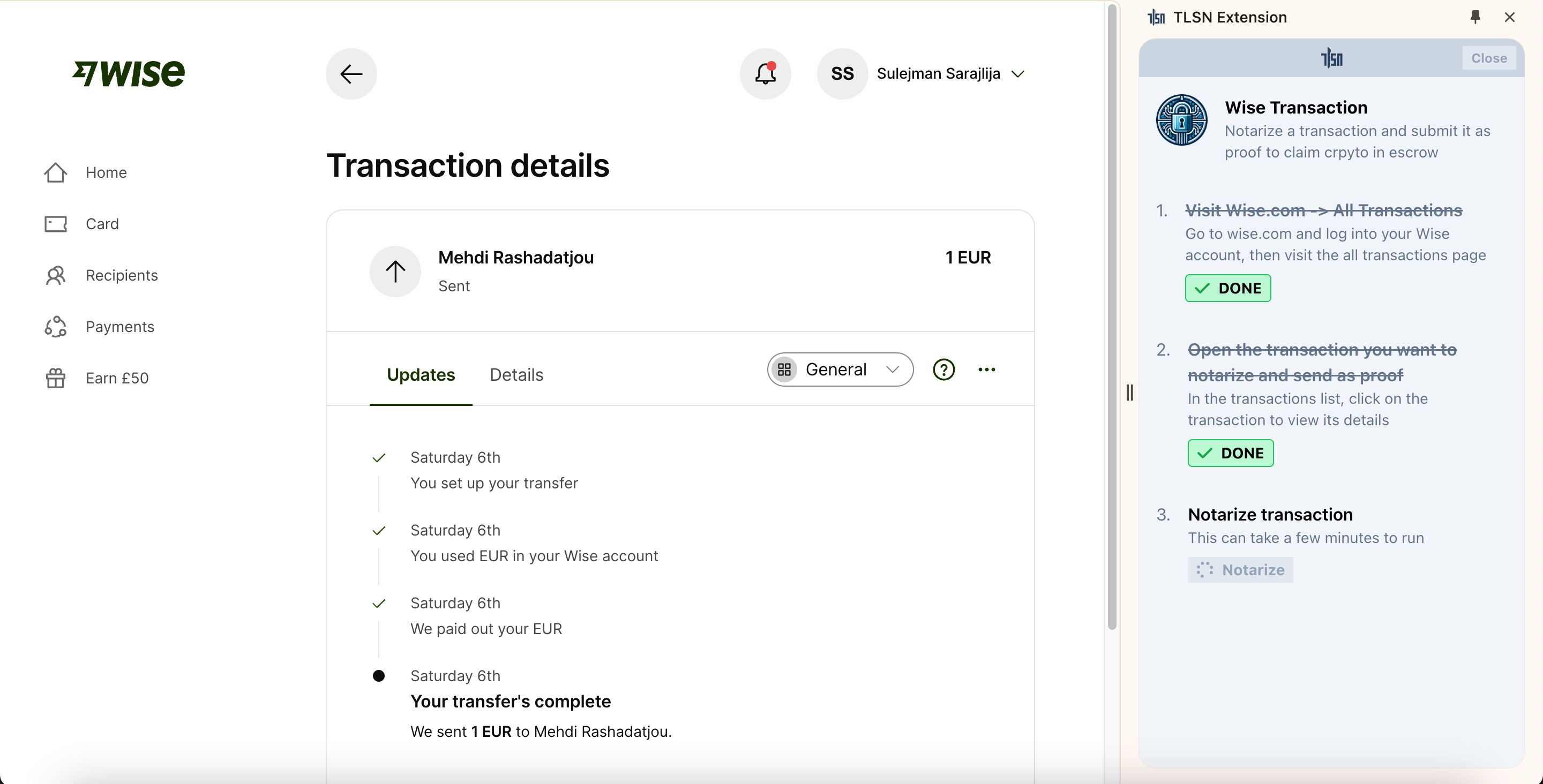Collapse the extension sidebar via handle
This screenshot has height=784, width=1543.
tap(1130, 393)
